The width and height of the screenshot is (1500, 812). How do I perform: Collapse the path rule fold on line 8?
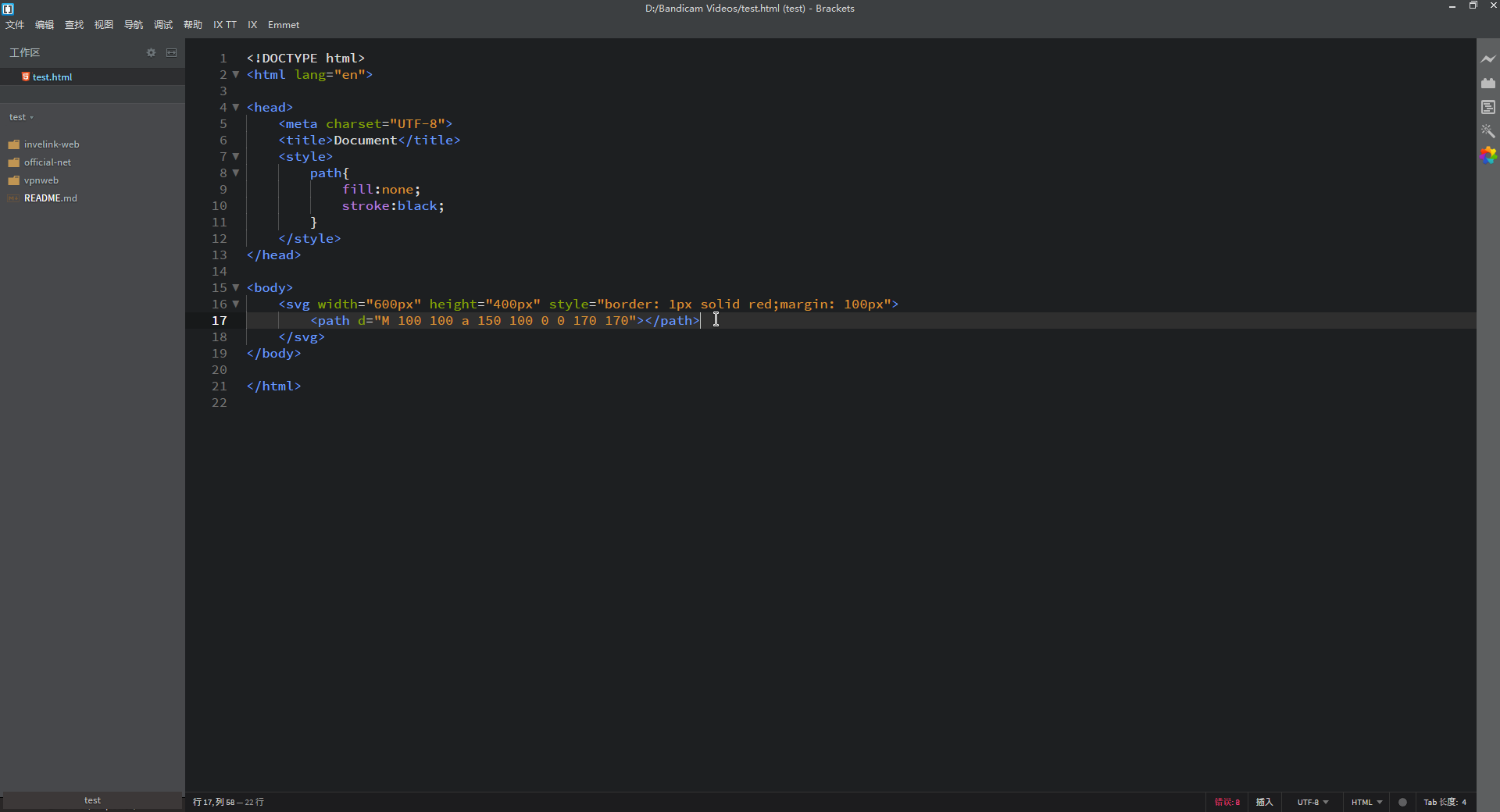[236, 173]
